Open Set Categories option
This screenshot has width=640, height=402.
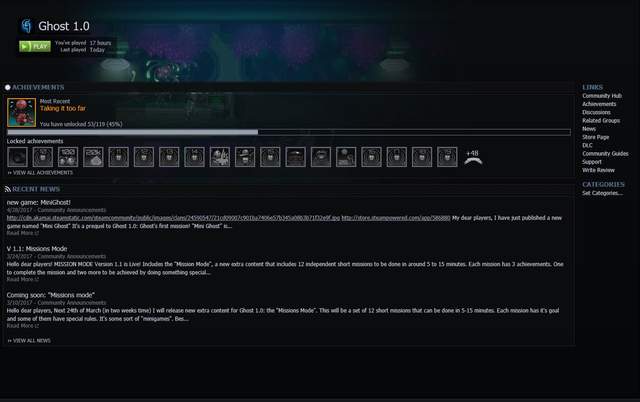point(602,193)
